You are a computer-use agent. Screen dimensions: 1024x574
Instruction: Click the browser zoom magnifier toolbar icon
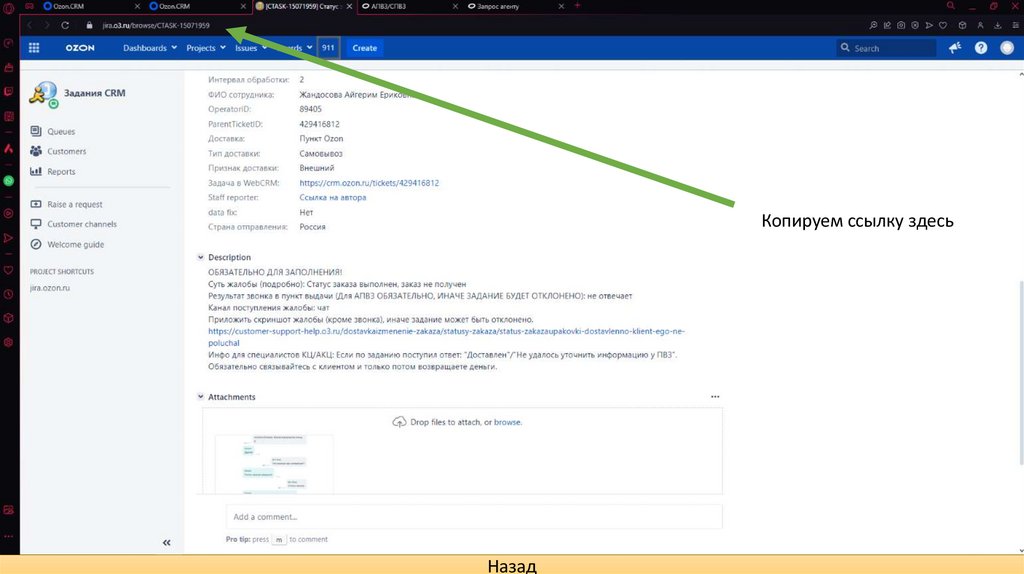(873, 25)
